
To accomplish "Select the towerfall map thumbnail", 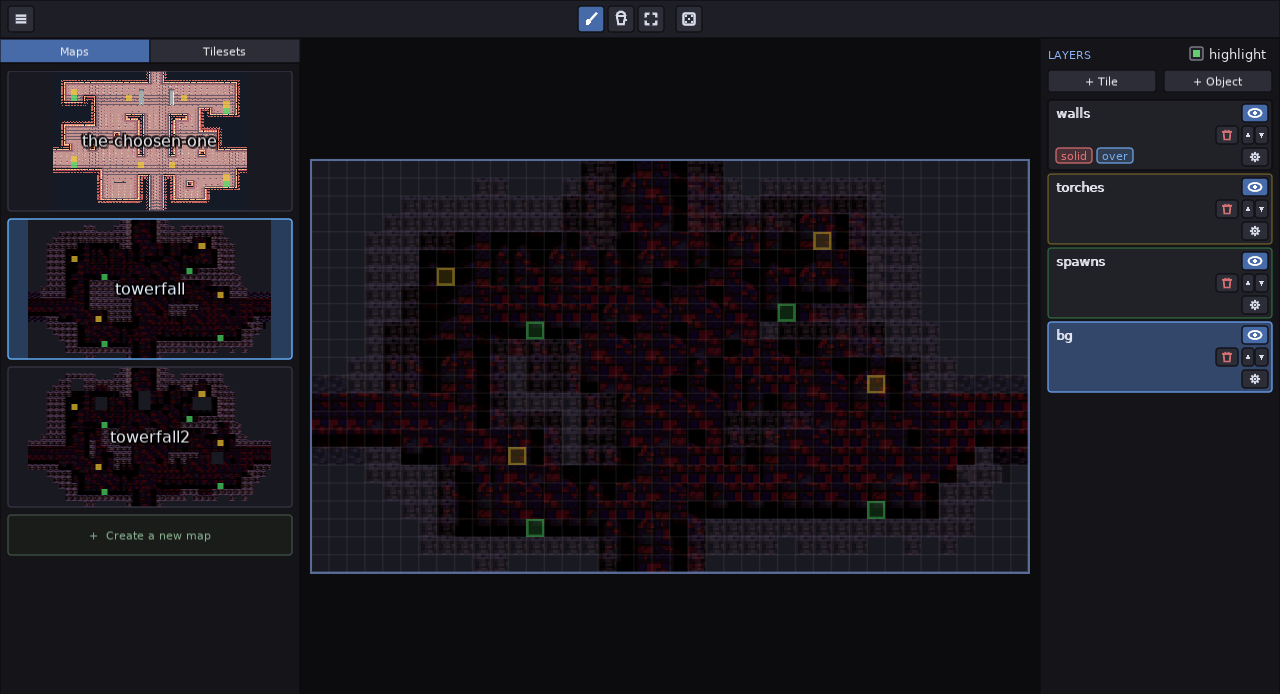I will 150,289.
